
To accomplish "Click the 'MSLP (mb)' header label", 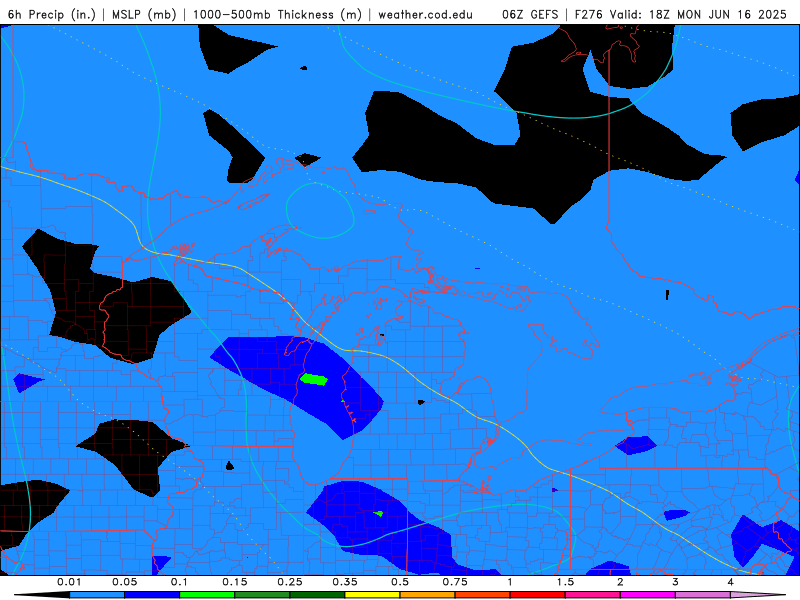I will (x=144, y=14).
